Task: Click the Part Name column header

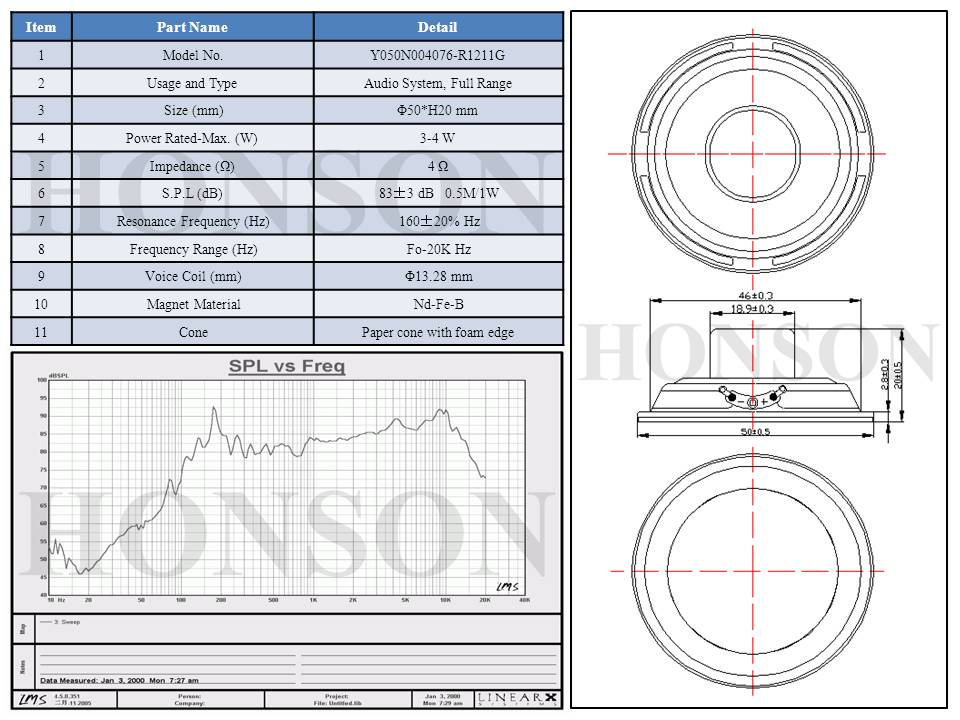Action: pyautogui.click(x=192, y=27)
